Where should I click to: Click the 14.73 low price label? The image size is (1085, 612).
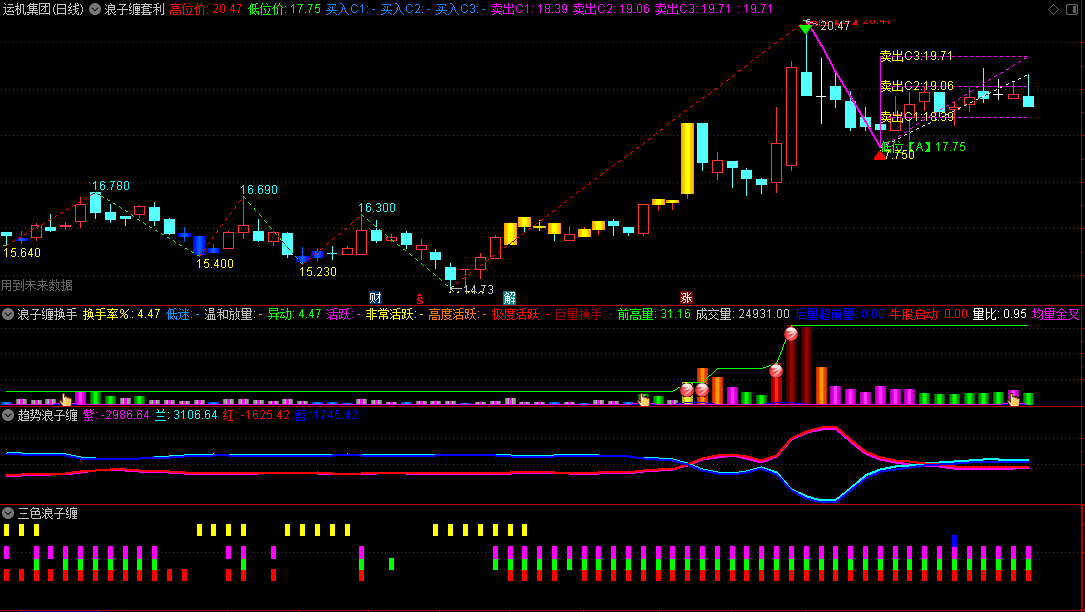point(478,289)
